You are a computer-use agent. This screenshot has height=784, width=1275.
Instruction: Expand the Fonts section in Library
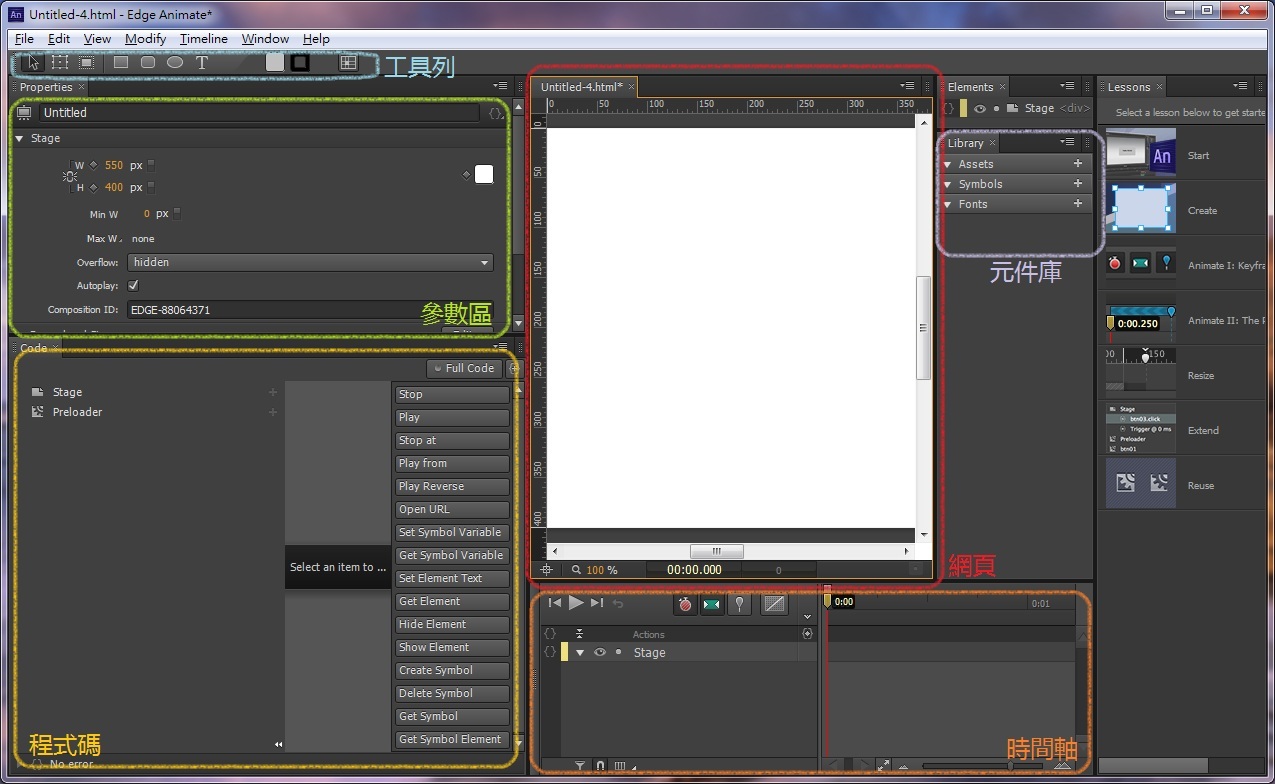948,204
